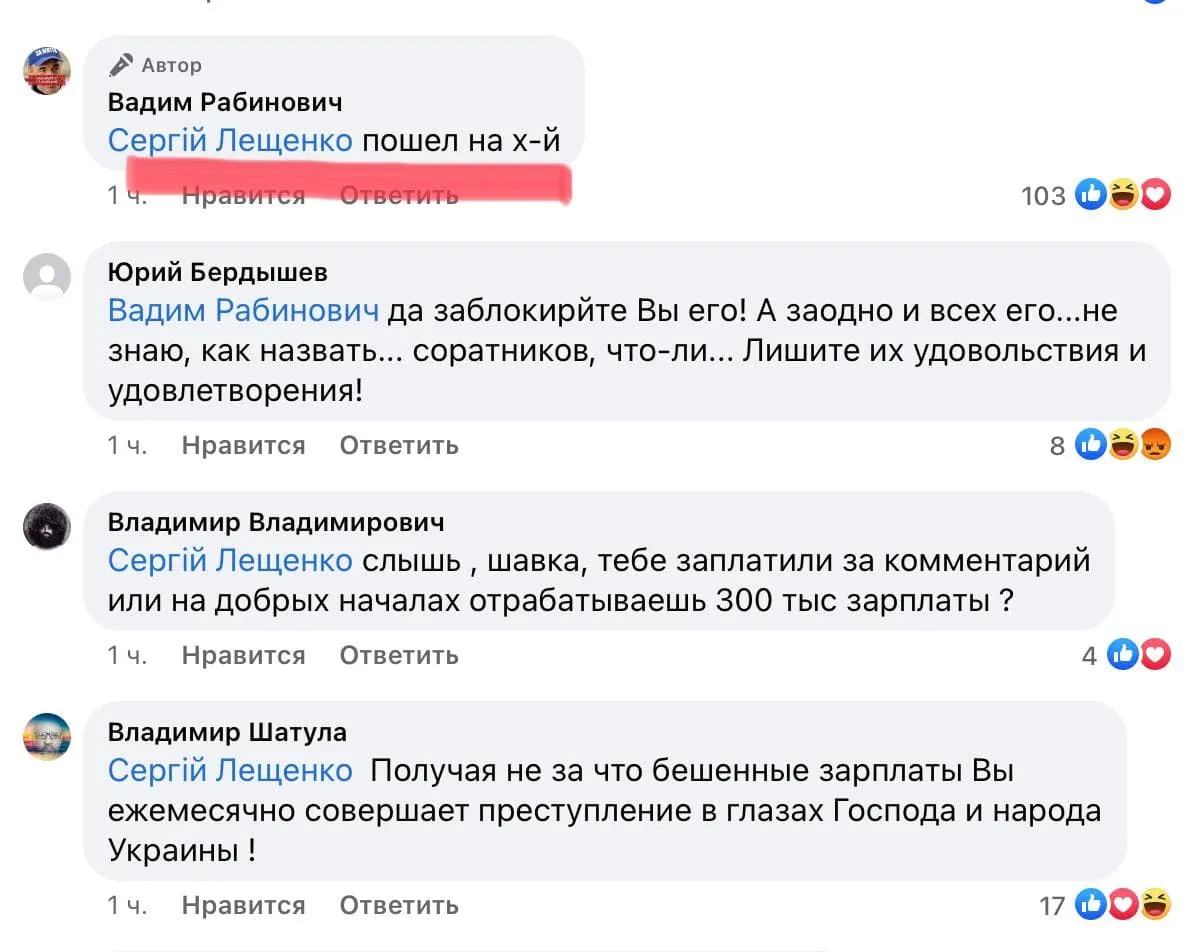This screenshot has height=952, width=1194.
Task: Click the angry emoji on Бердышев's comment
Action: tap(1155, 445)
